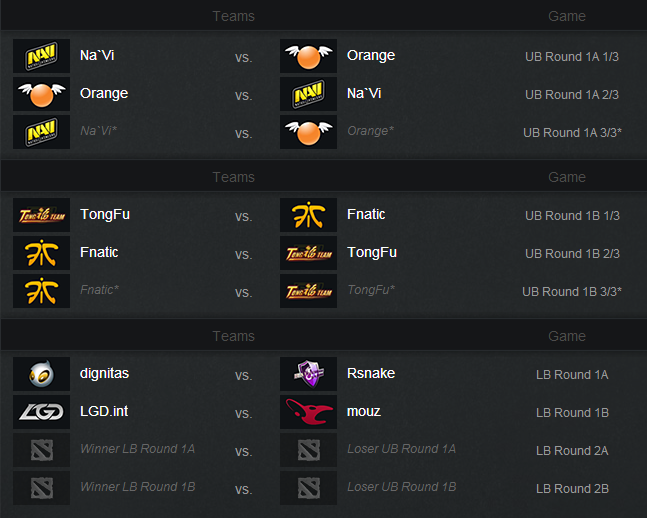Viewport: 647px width, 518px height.
Task: Click the italic Orange* name in Round 1A 3/3
Action: tap(371, 131)
